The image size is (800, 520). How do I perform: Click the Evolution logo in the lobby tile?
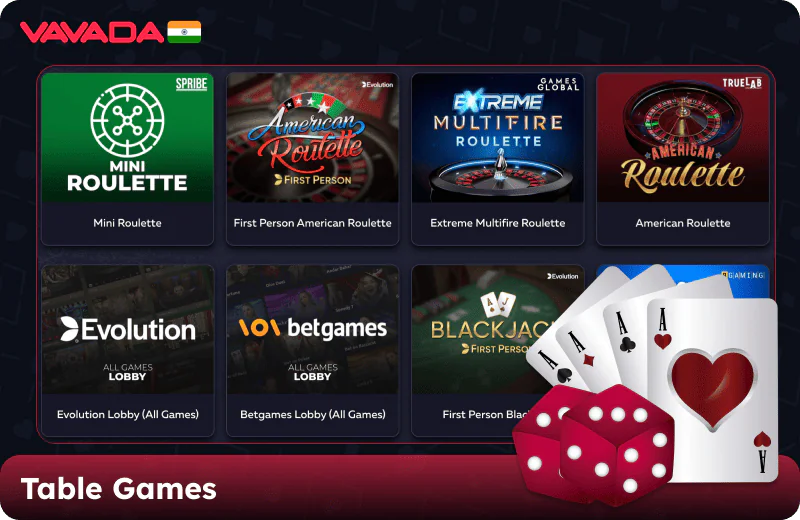[128, 330]
